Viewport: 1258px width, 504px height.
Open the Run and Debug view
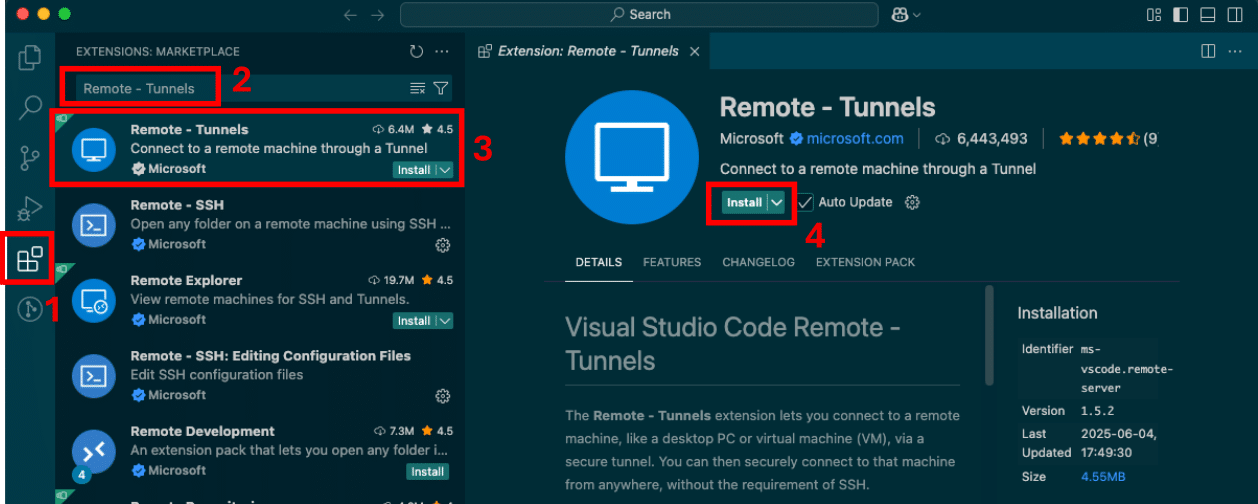(30, 208)
